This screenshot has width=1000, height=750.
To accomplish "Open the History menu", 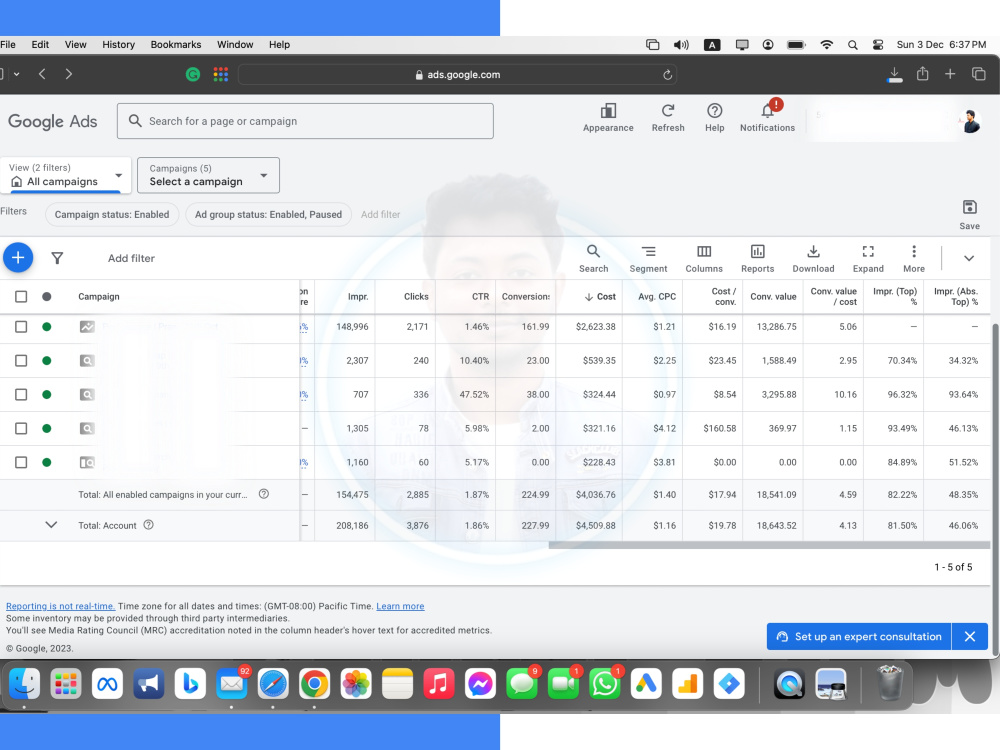I will click(119, 45).
